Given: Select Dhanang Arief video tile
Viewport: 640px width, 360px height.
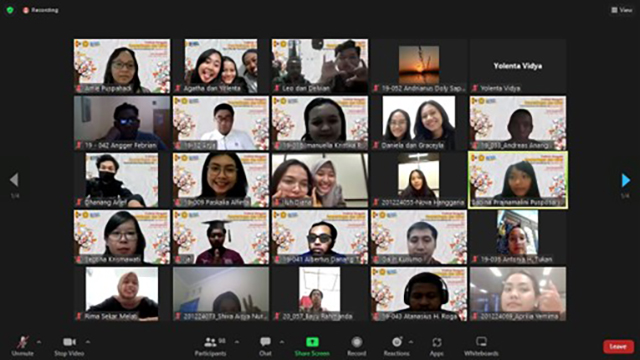Looking at the screenshot, I should [122, 180].
